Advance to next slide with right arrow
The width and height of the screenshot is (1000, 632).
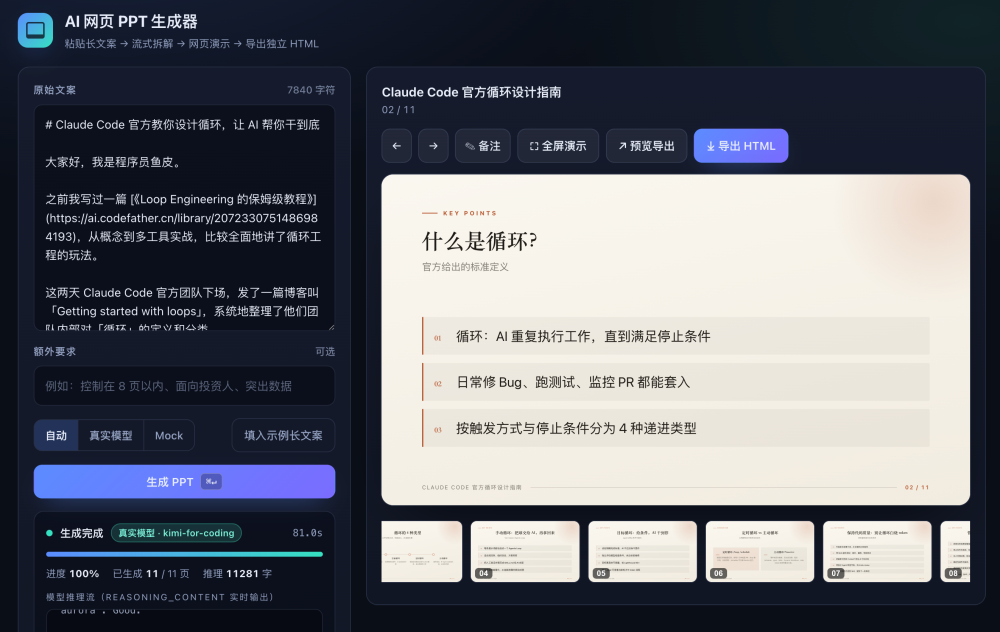(x=433, y=146)
